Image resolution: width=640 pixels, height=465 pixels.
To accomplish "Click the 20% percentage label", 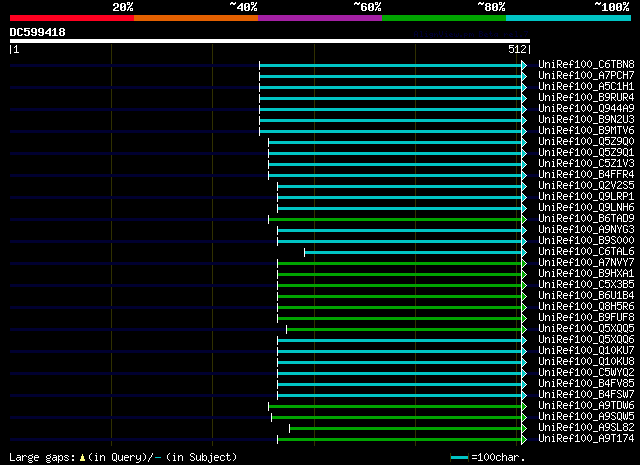I will 123,7.
